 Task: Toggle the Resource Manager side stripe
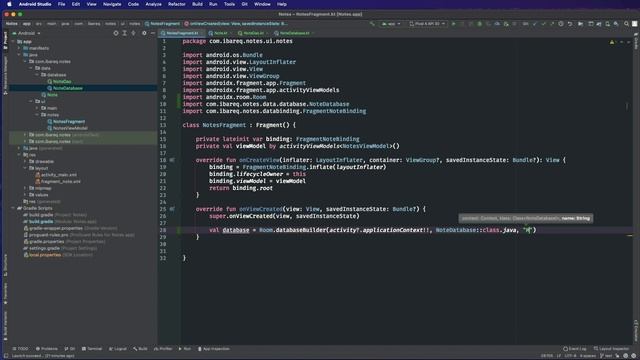(5, 76)
